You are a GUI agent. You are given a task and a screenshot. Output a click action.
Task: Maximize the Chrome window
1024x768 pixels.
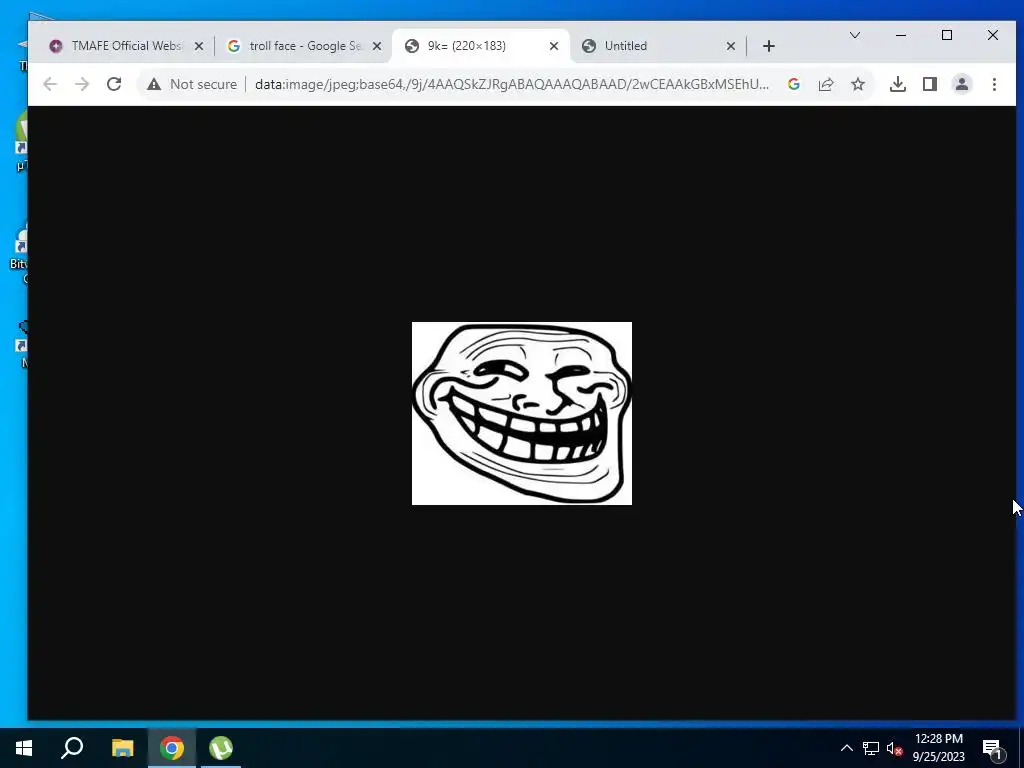point(947,35)
